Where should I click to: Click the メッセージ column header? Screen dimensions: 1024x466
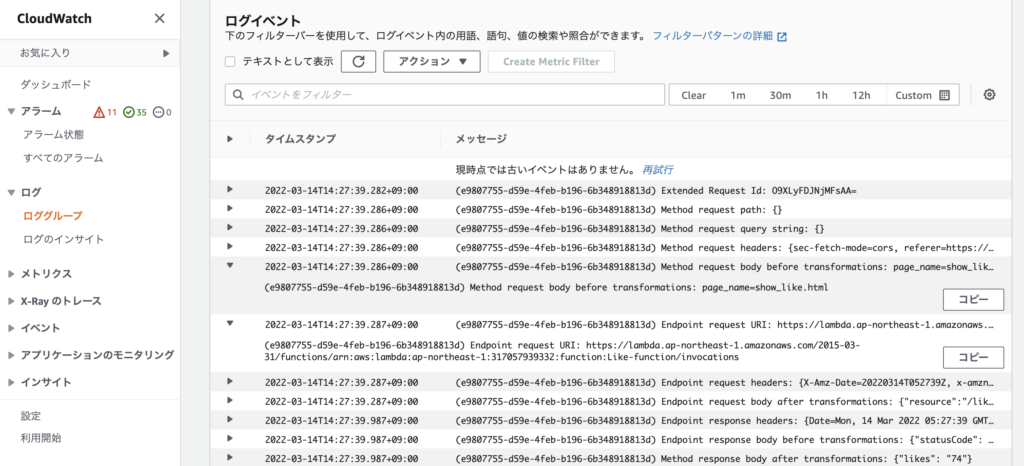[x=481, y=138]
